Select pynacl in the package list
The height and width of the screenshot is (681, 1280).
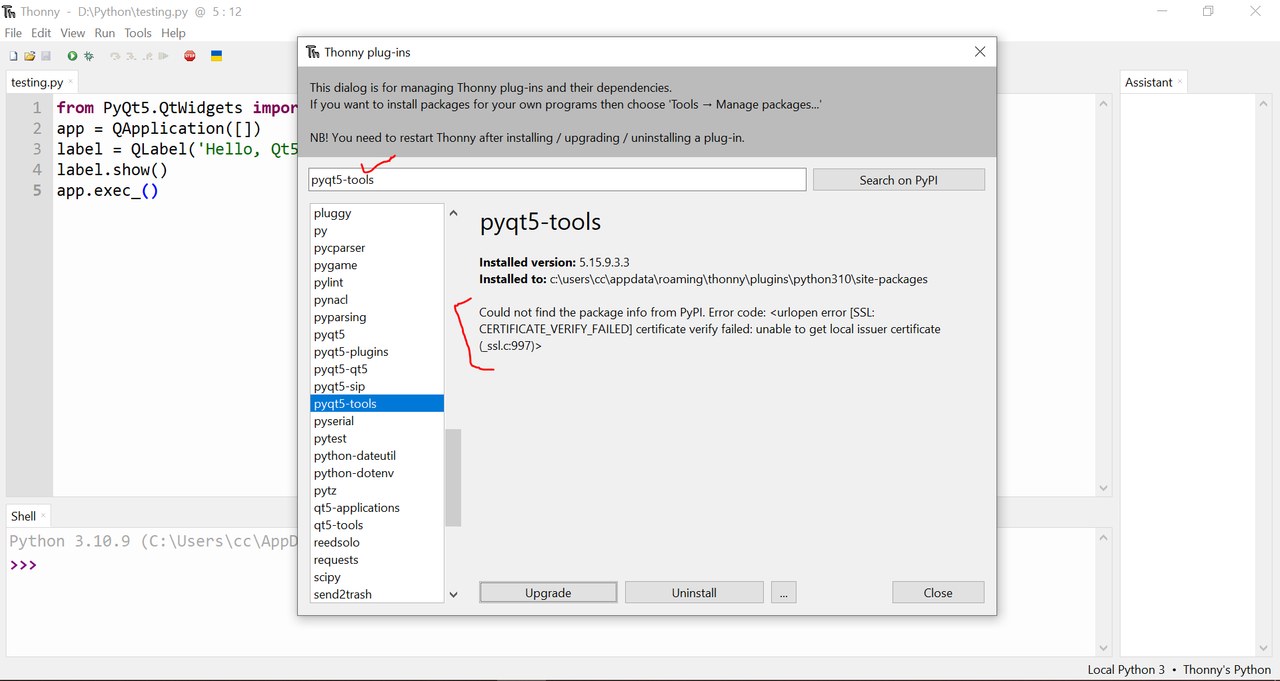[x=377, y=300]
